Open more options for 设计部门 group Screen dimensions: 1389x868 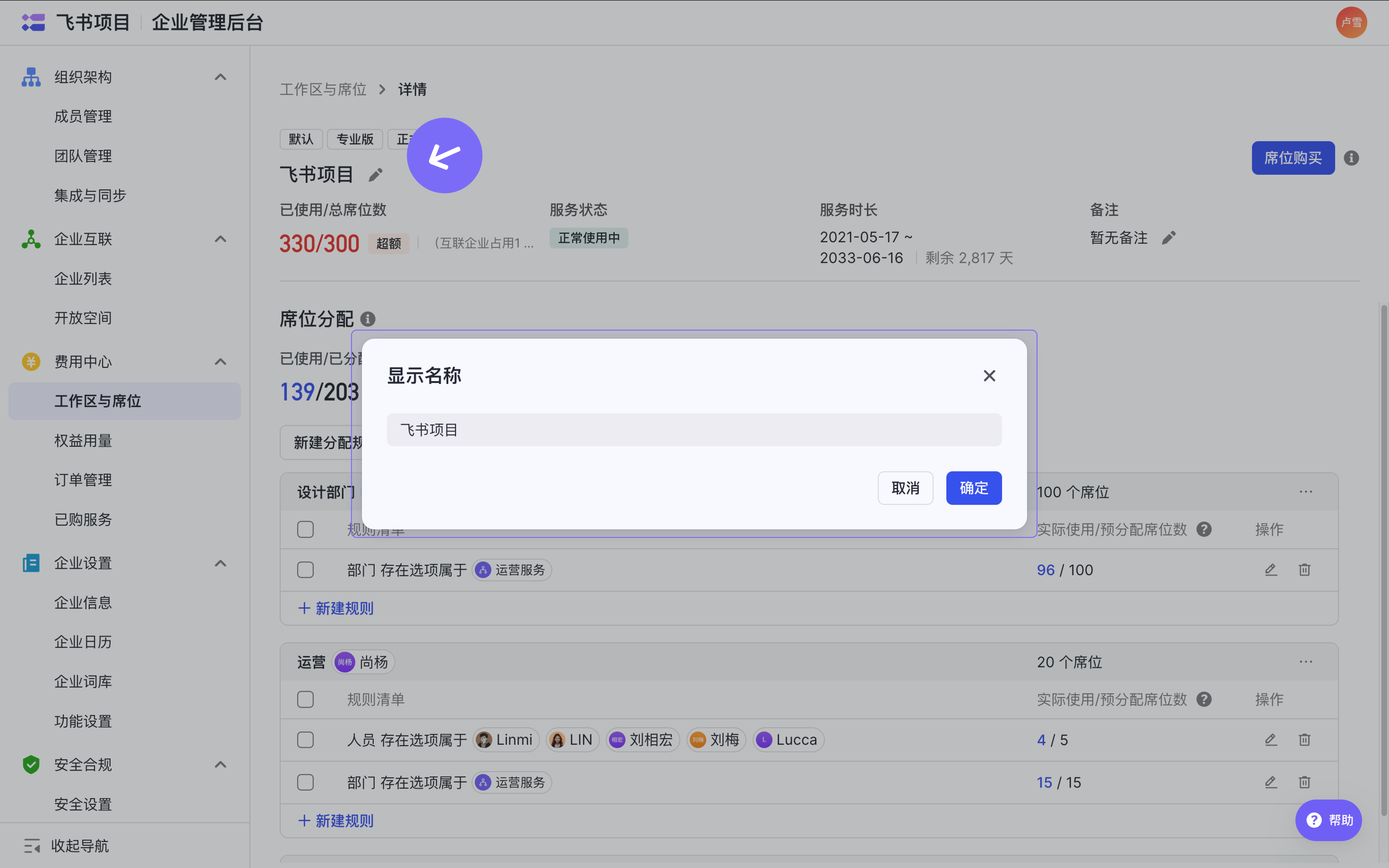[x=1306, y=492]
